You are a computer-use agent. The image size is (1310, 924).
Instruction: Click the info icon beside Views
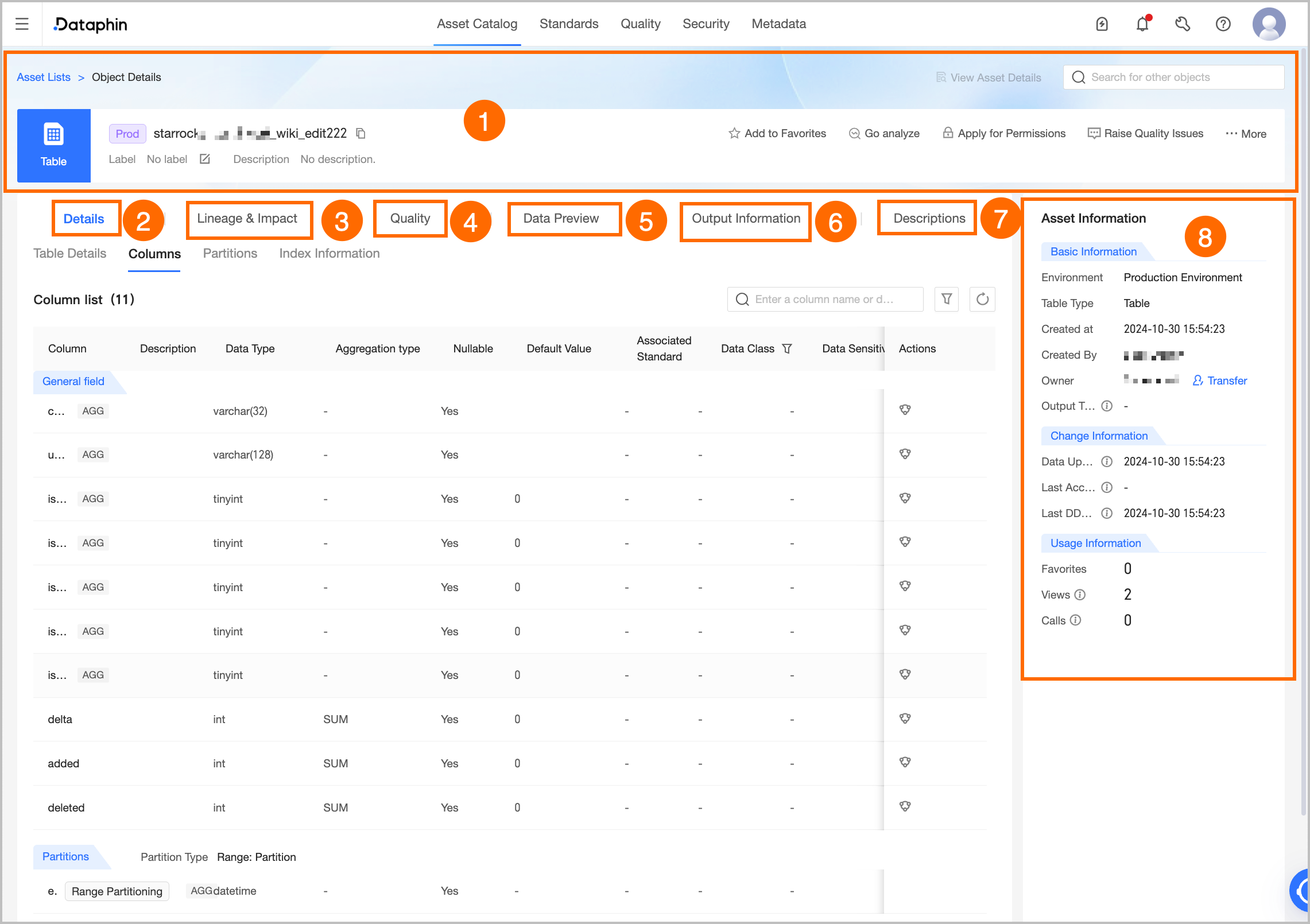coord(1080,595)
